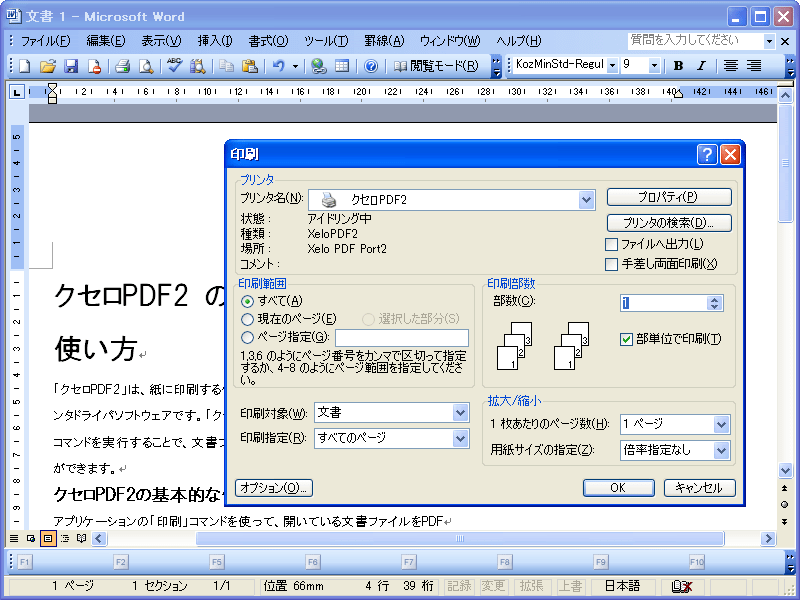Select ページ指定(G) radio button

pos(247,337)
